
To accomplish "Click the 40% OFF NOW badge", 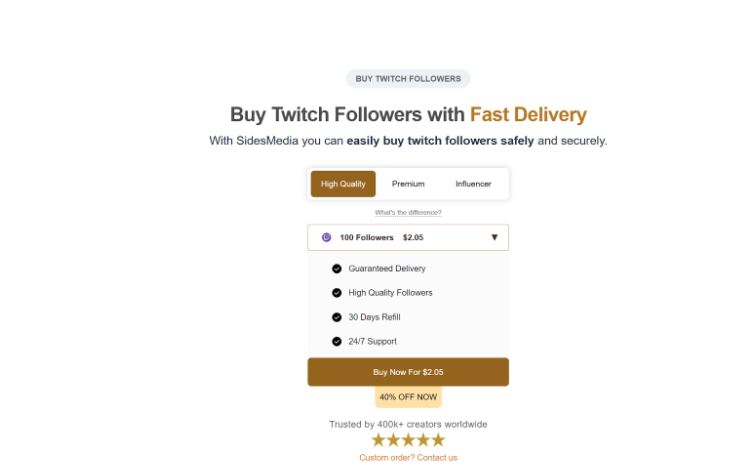I will tap(408, 397).
